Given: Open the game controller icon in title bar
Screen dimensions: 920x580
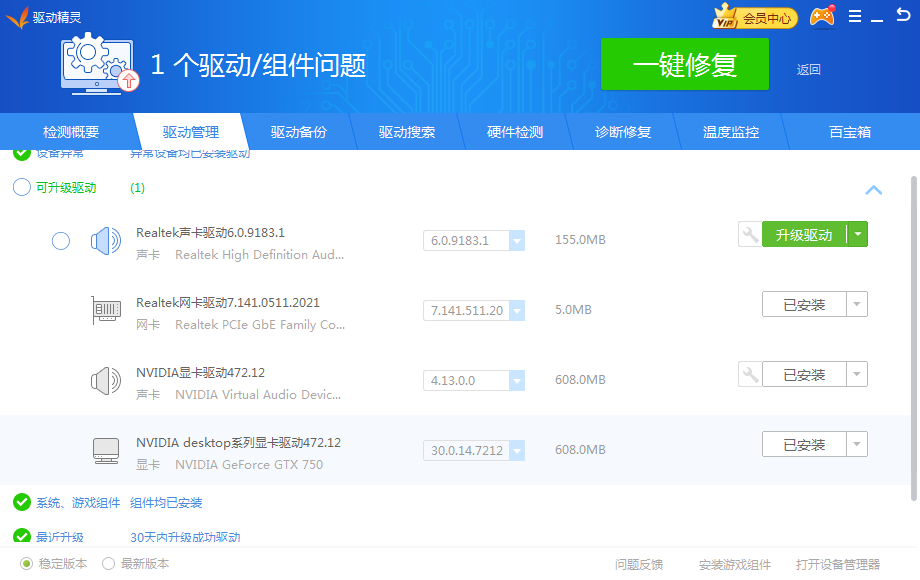Looking at the screenshot, I should (x=822, y=17).
